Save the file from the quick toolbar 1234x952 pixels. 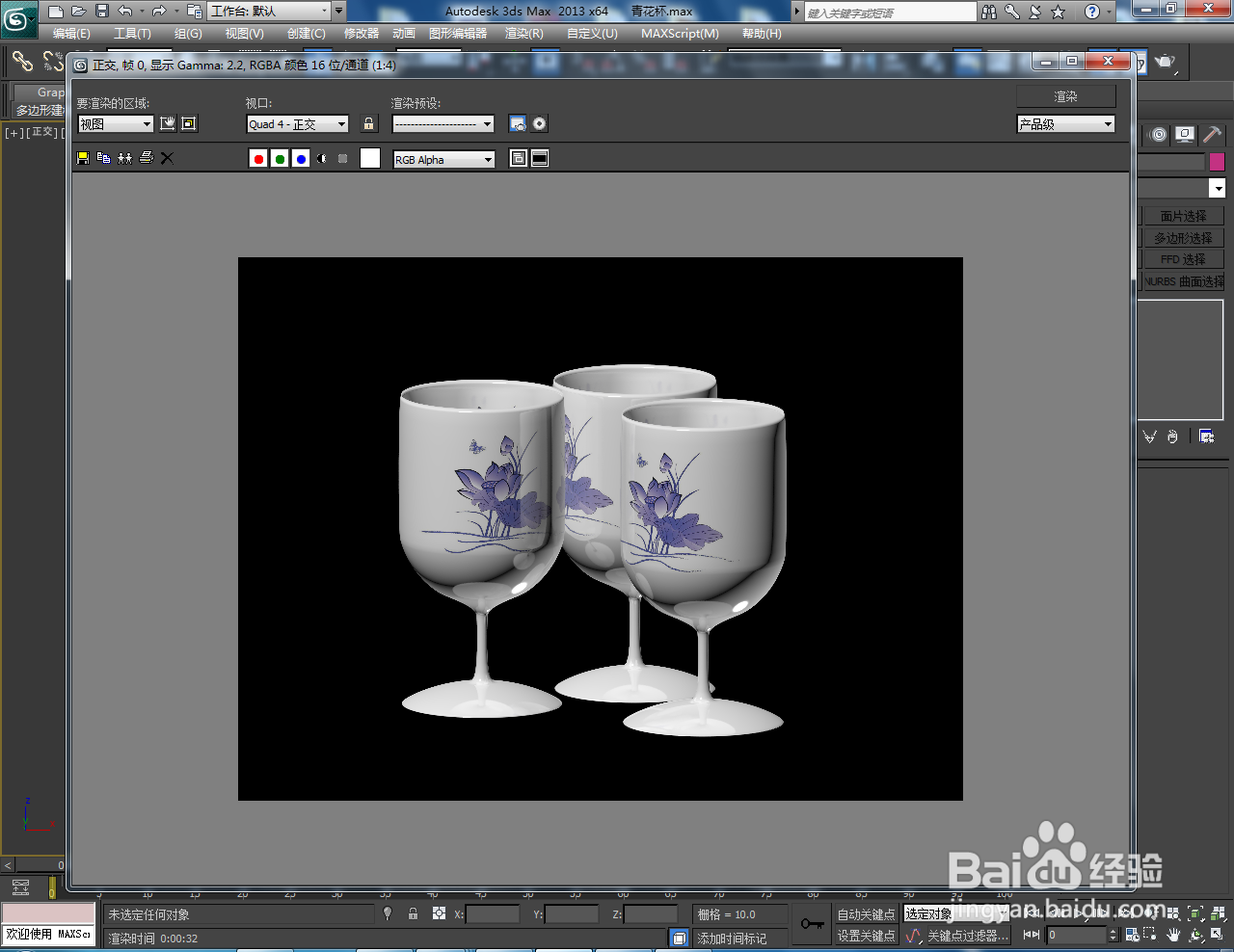point(102,12)
